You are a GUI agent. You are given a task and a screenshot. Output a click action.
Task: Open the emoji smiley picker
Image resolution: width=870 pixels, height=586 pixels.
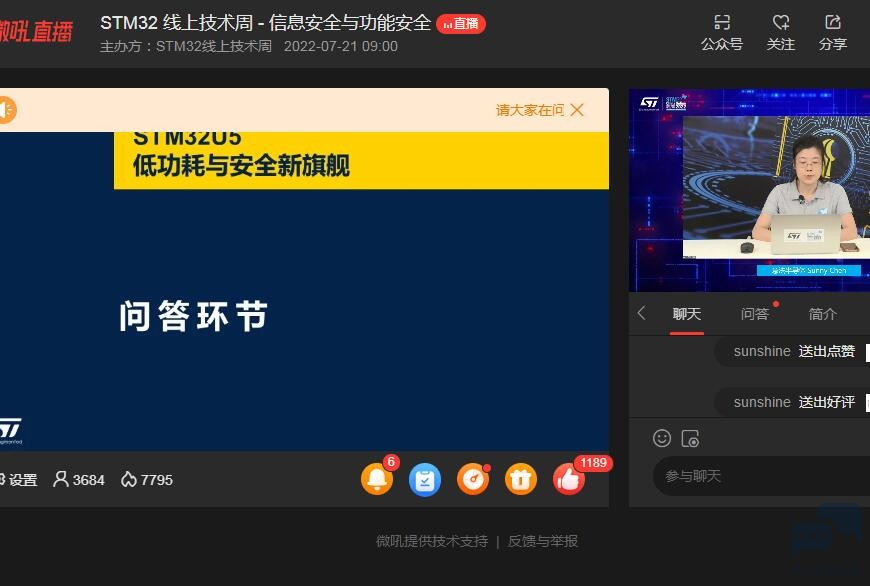[x=662, y=438]
